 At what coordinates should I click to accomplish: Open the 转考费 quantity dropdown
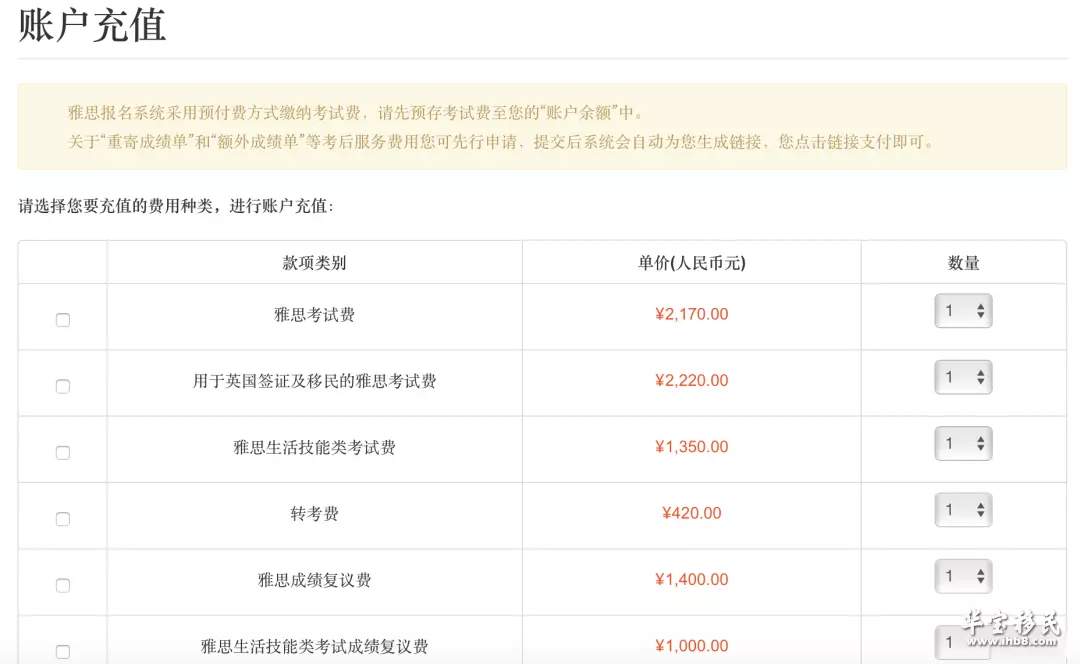(963, 510)
